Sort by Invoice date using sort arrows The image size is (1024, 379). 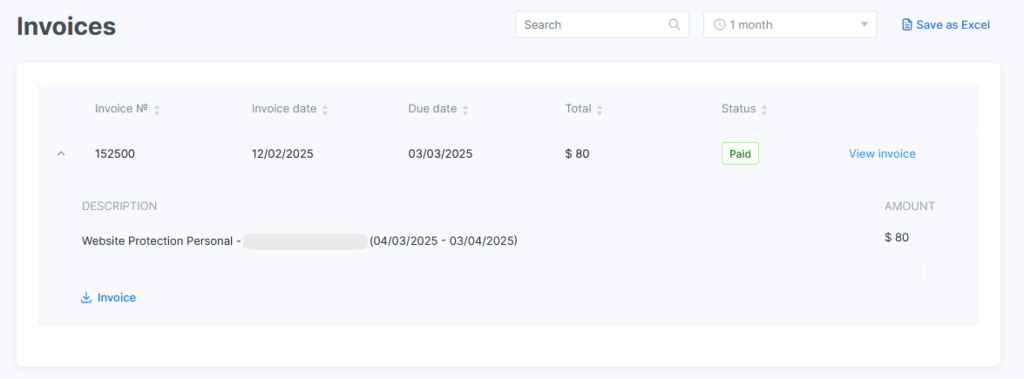[325, 110]
